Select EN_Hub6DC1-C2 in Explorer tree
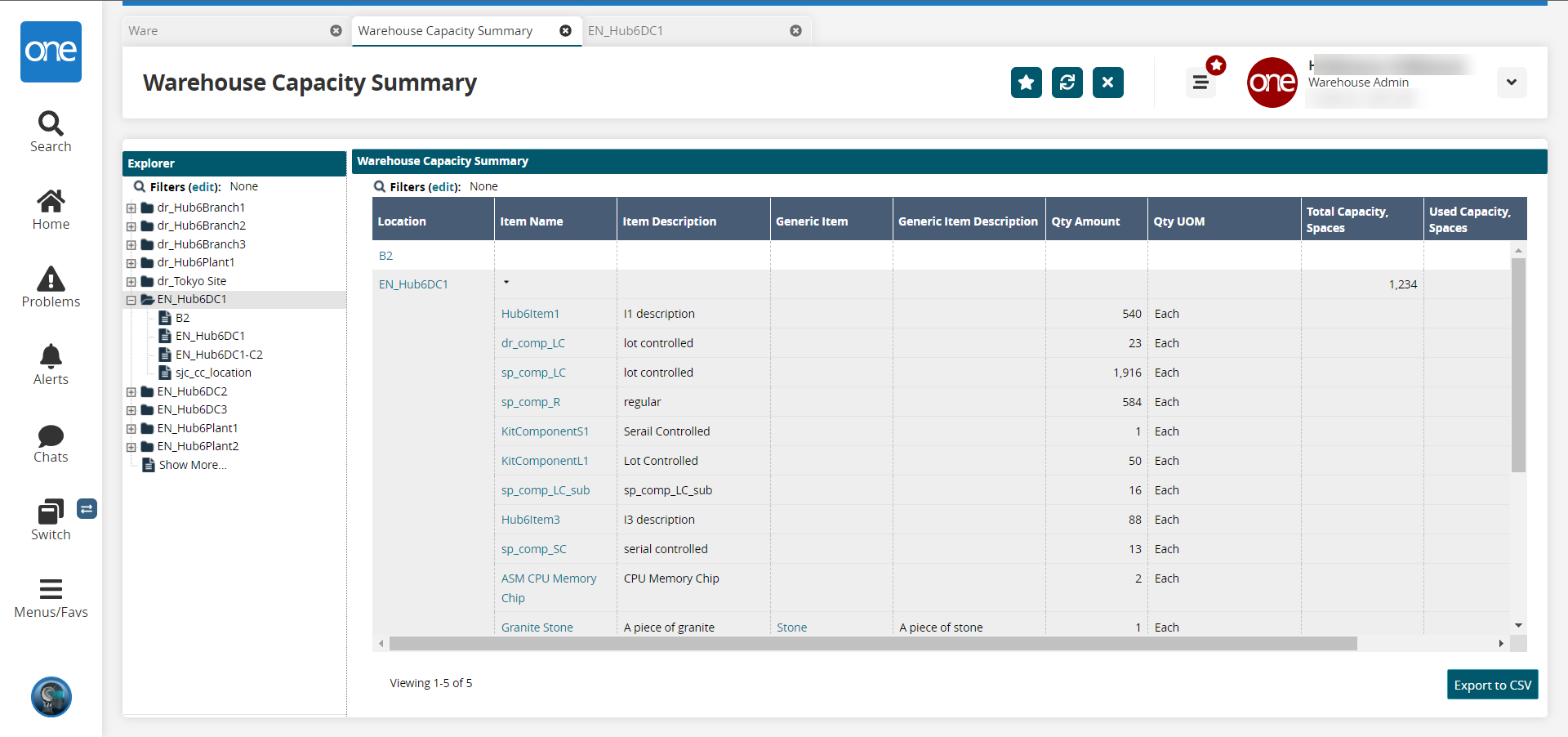Screen dimensions: 1568x737 [x=219, y=355]
